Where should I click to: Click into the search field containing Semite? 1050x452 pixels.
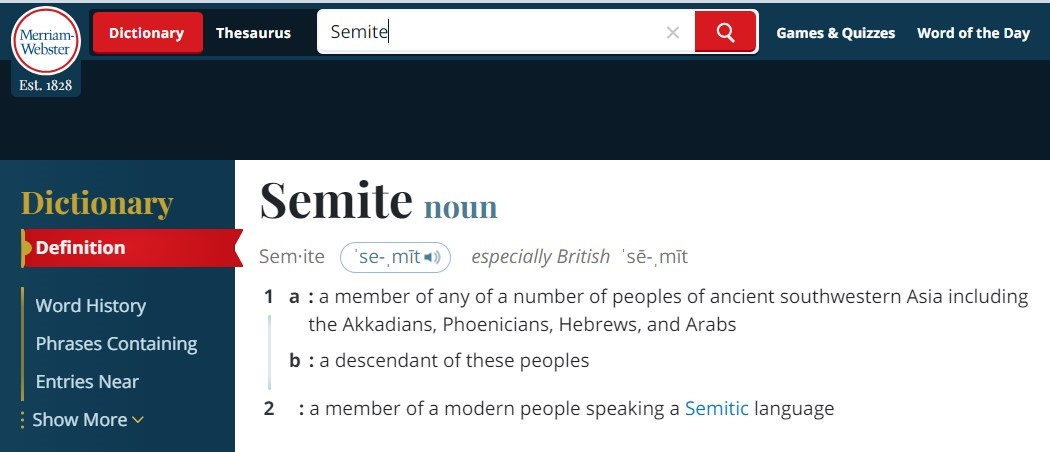pyautogui.click(x=490, y=33)
